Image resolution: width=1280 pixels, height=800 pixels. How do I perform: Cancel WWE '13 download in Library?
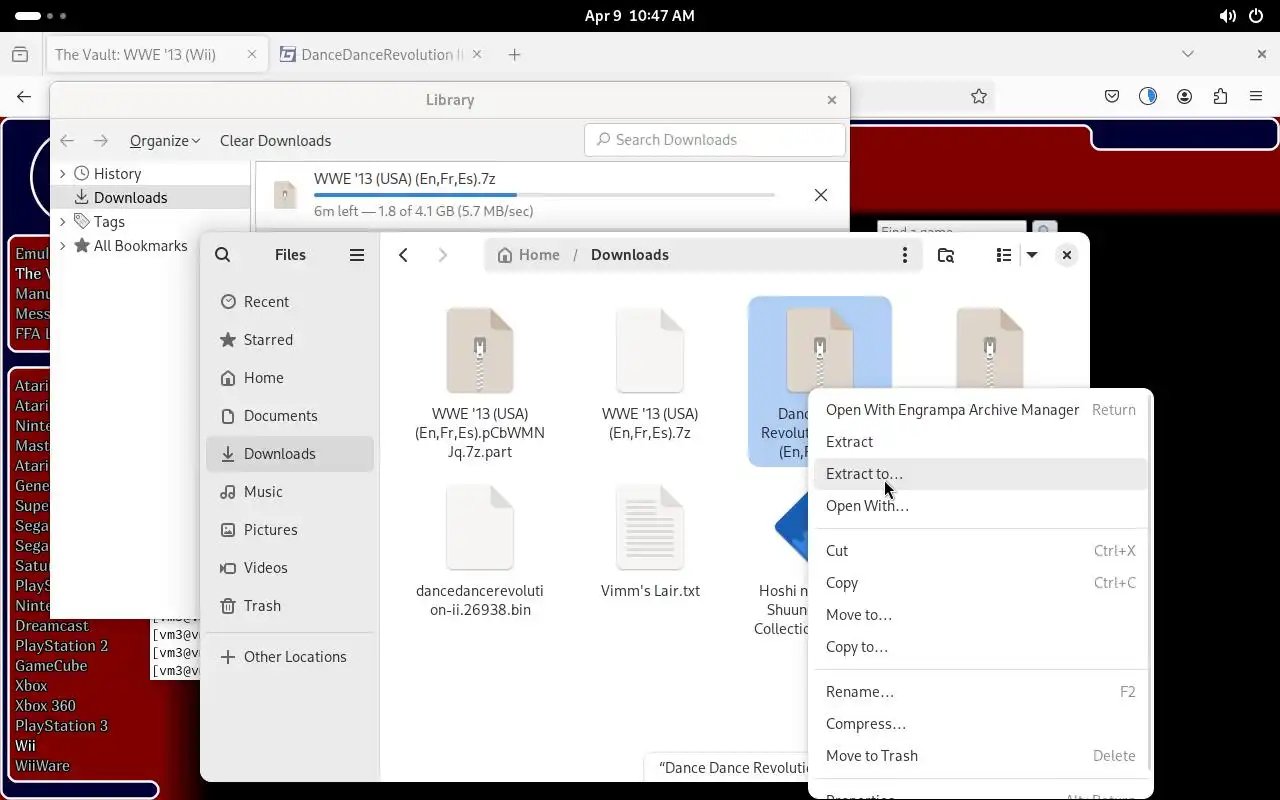(x=821, y=195)
